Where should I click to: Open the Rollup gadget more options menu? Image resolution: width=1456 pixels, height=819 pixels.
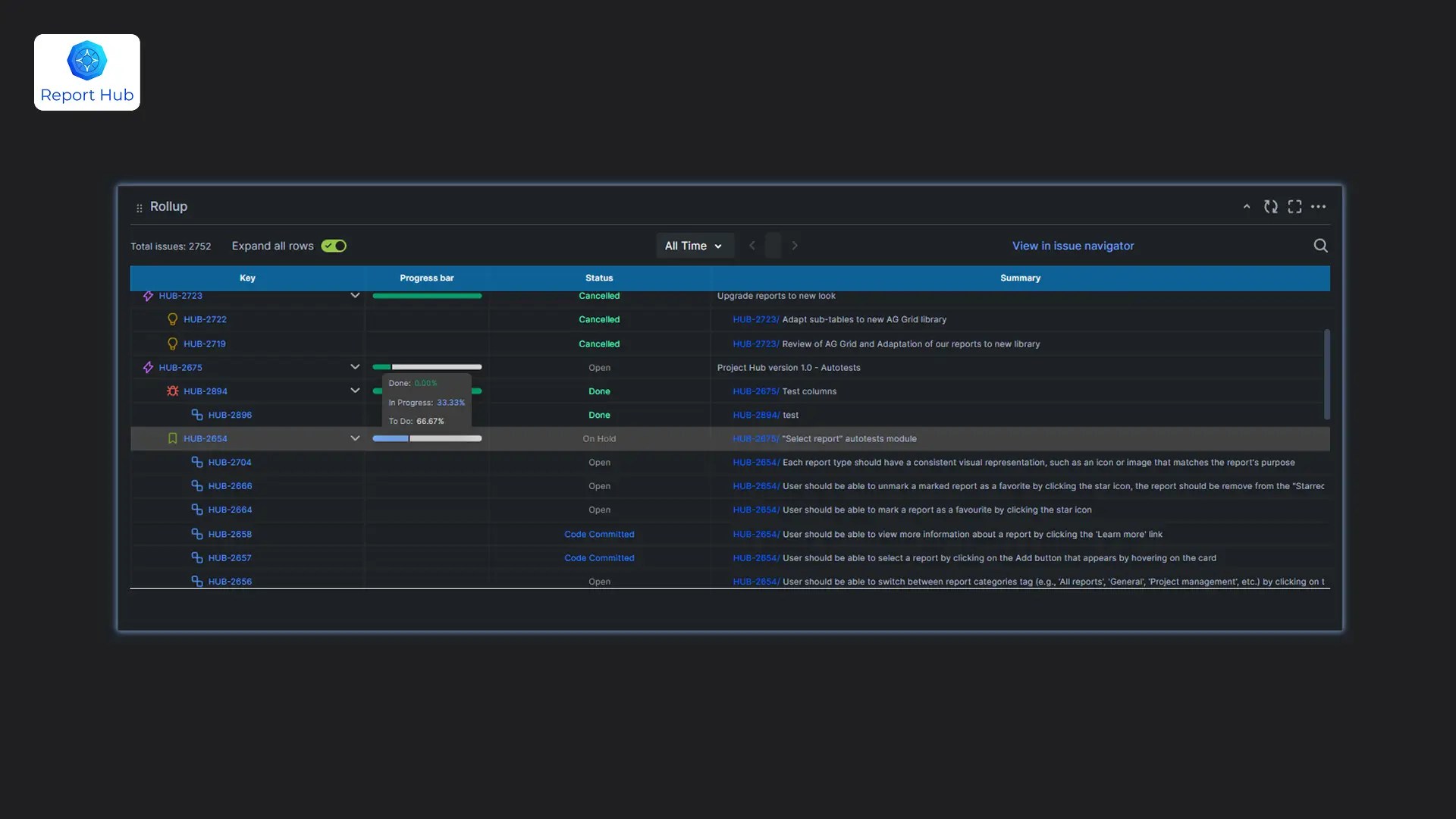pyautogui.click(x=1319, y=206)
